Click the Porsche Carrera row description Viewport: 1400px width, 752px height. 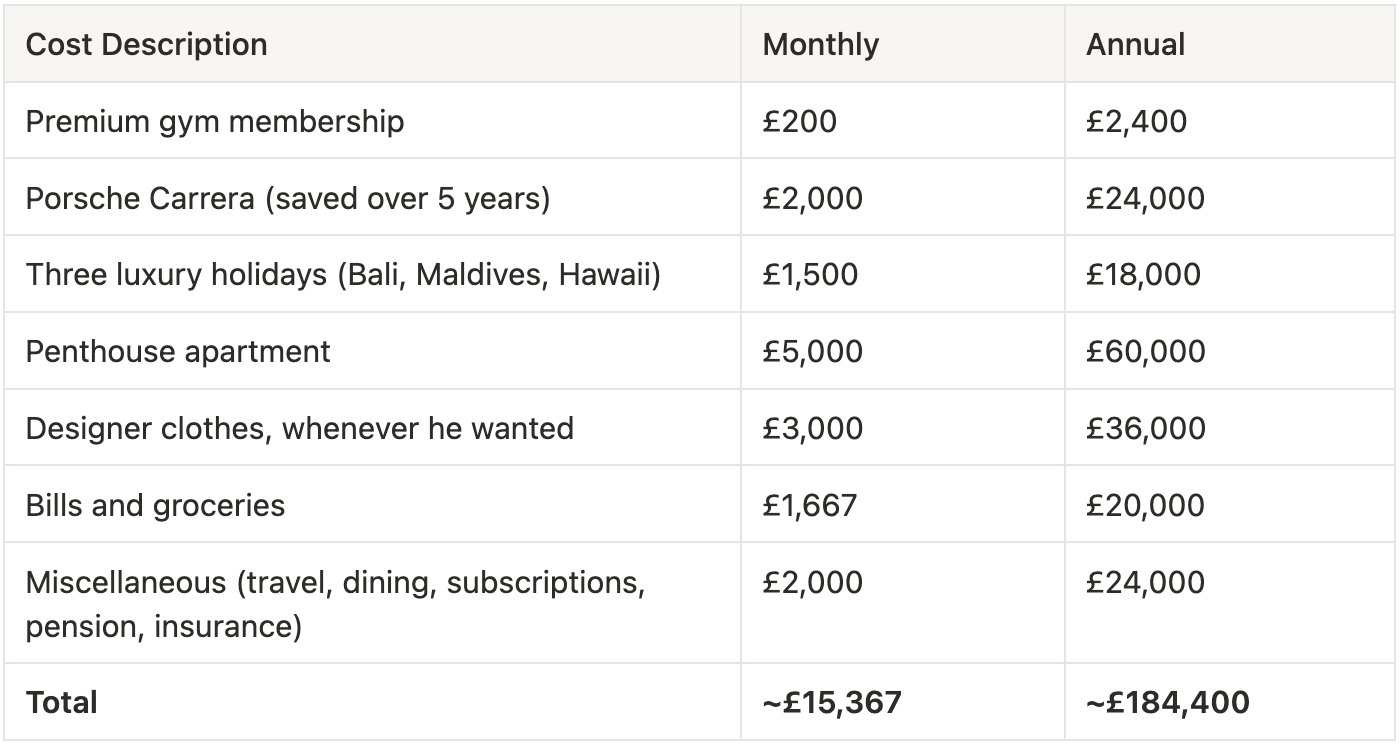(x=372, y=198)
